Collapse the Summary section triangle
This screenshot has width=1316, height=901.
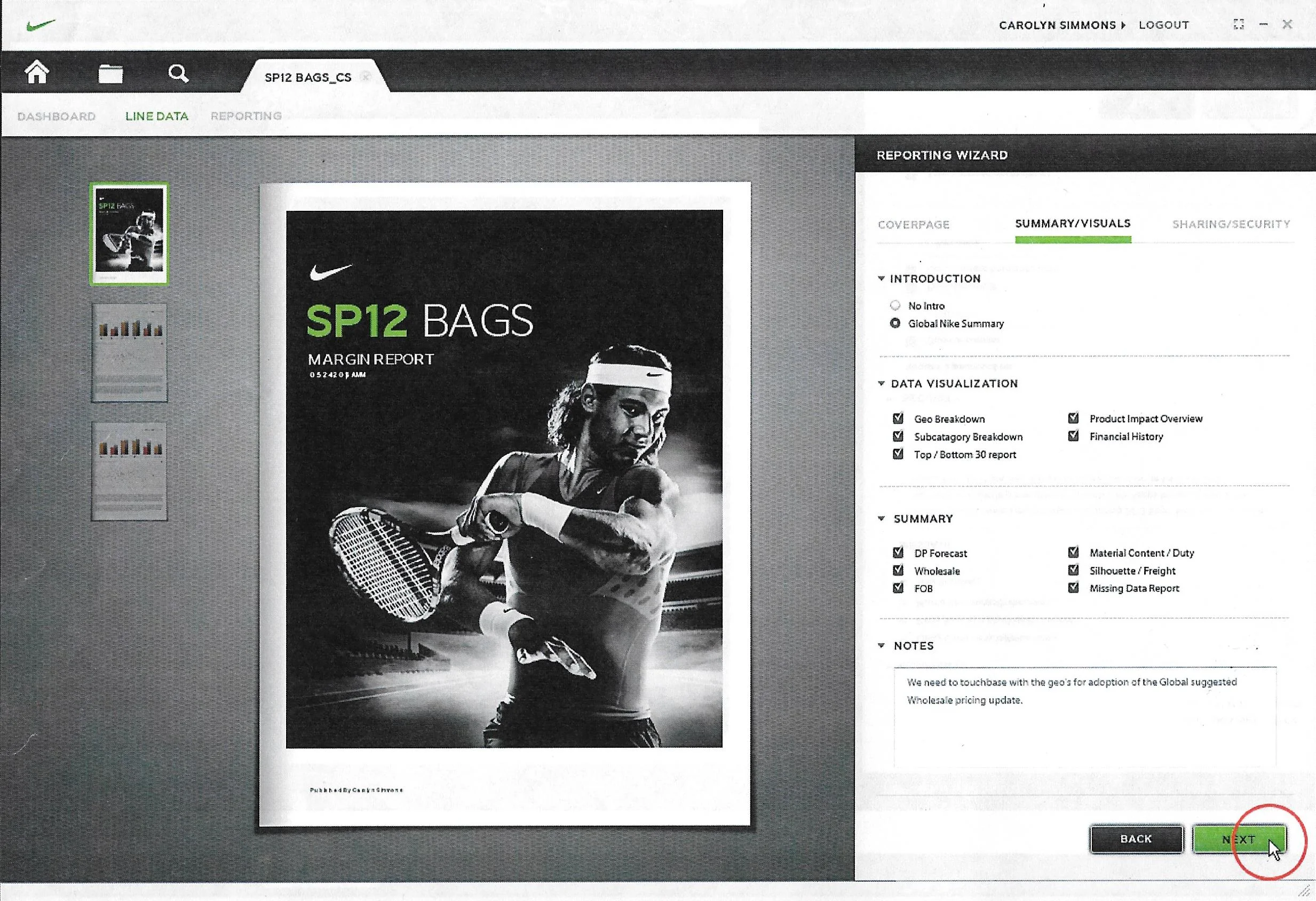click(881, 518)
